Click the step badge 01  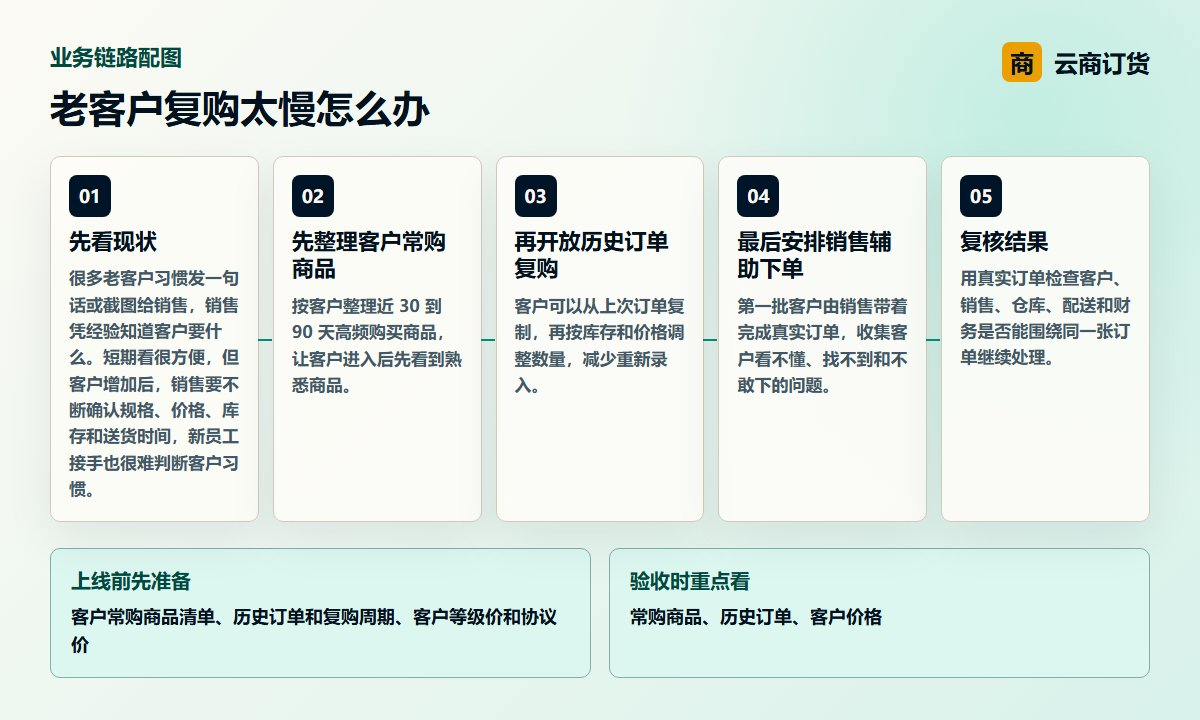pyautogui.click(x=90, y=196)
